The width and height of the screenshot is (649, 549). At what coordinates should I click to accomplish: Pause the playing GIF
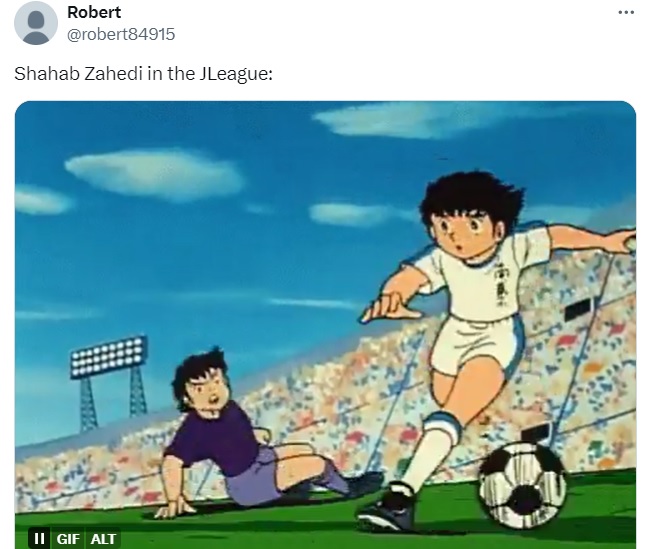[x=39, y=539]
